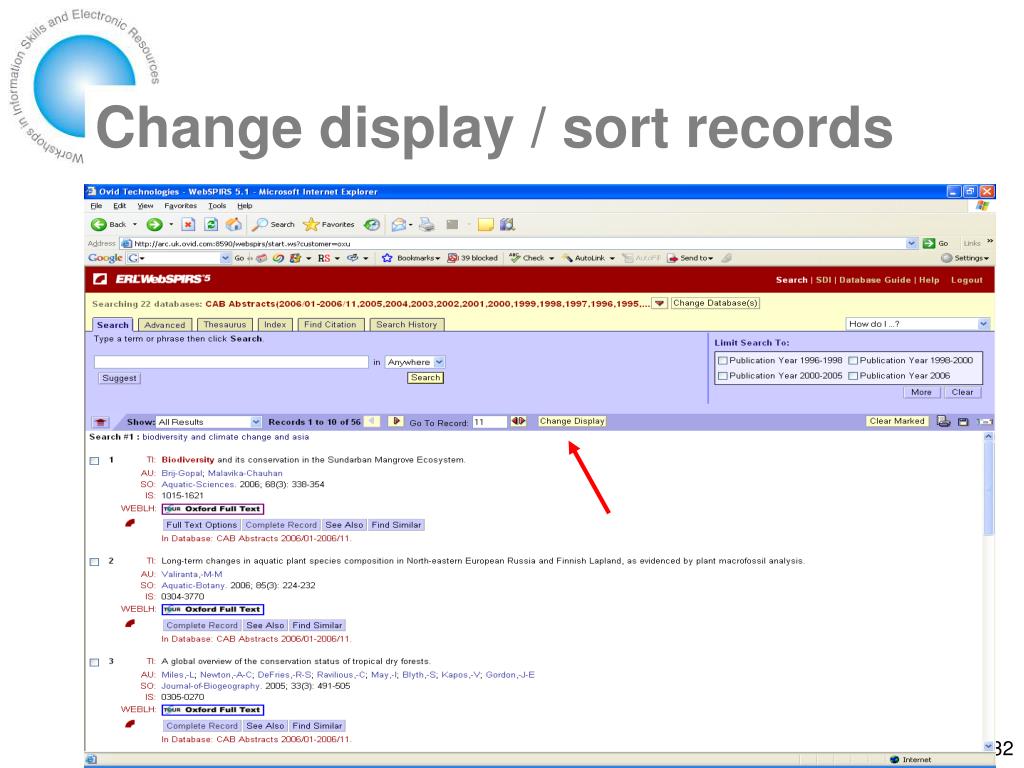The height and width of the screenshot is (768, 1024).
Task: Click the Change Database(s) button
Action: 715,303
